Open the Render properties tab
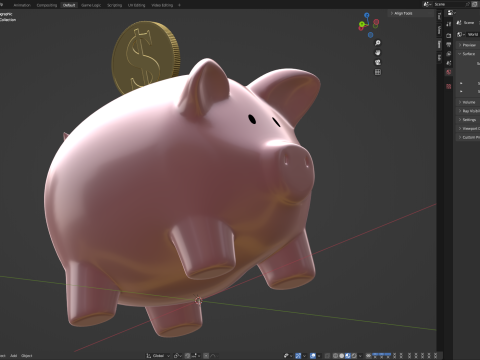The width and height of the screenshot is (480, 360). 448,35
